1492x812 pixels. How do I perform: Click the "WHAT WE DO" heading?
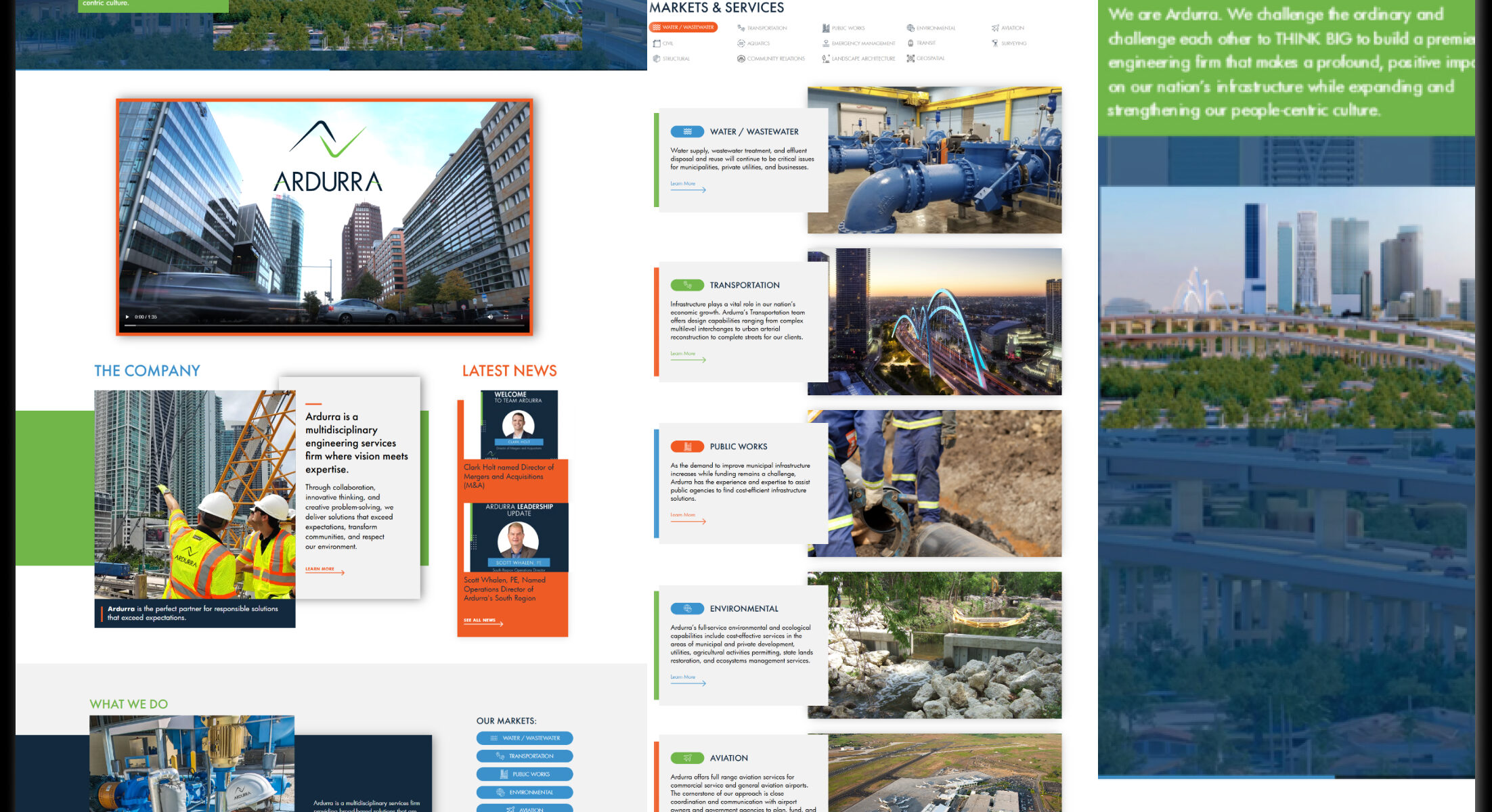pos(129,704)
